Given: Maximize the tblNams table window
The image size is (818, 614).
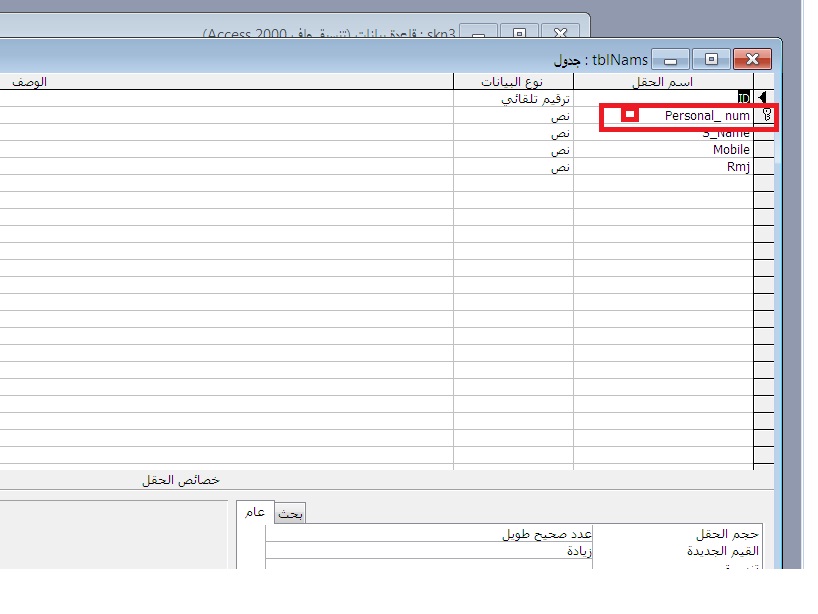Looking at the screenshot, I should (711, 59).
